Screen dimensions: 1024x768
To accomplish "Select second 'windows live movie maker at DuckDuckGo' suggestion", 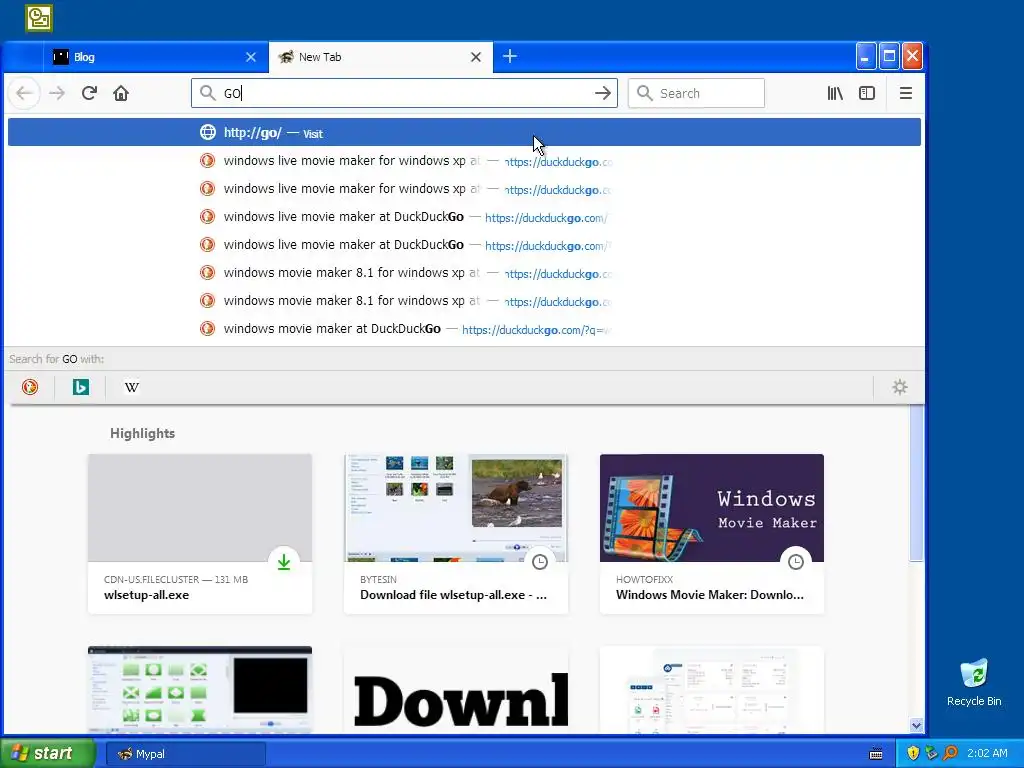I will [464, 245].
